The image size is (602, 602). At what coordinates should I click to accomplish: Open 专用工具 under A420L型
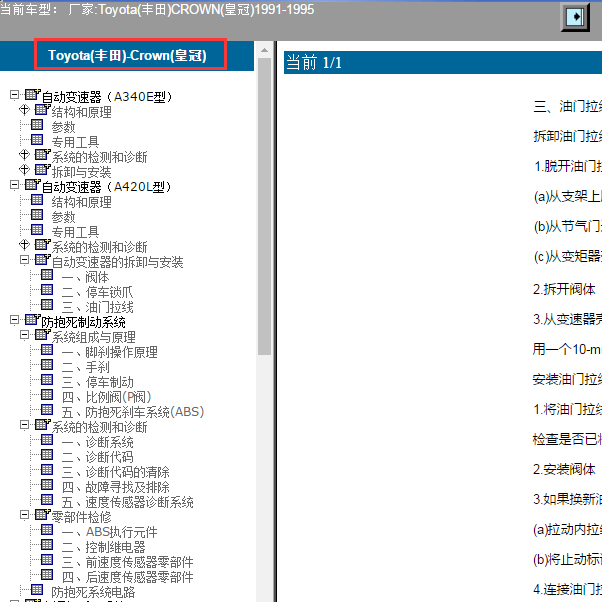point(75,232)
